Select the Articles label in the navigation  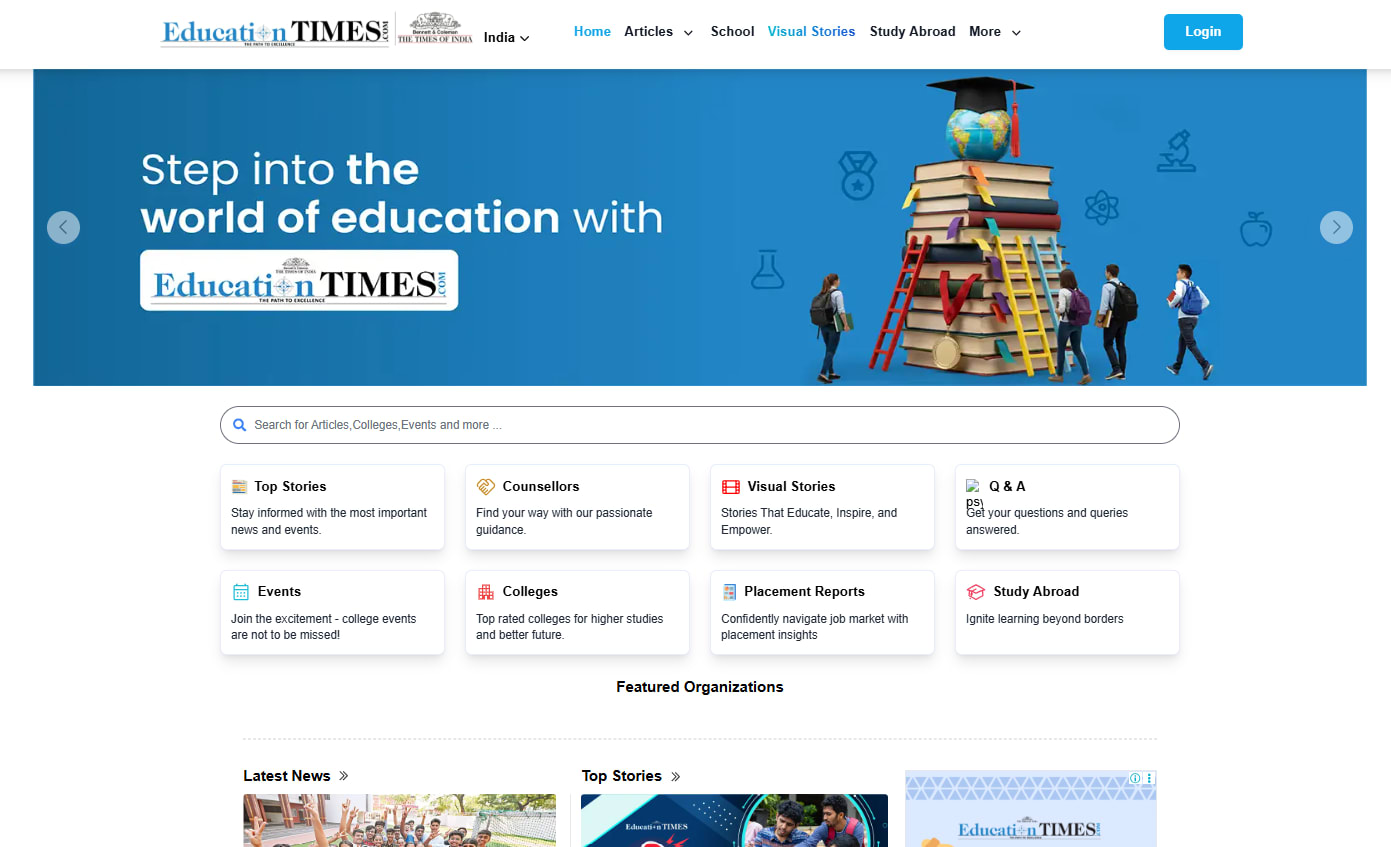click(649, 32)
